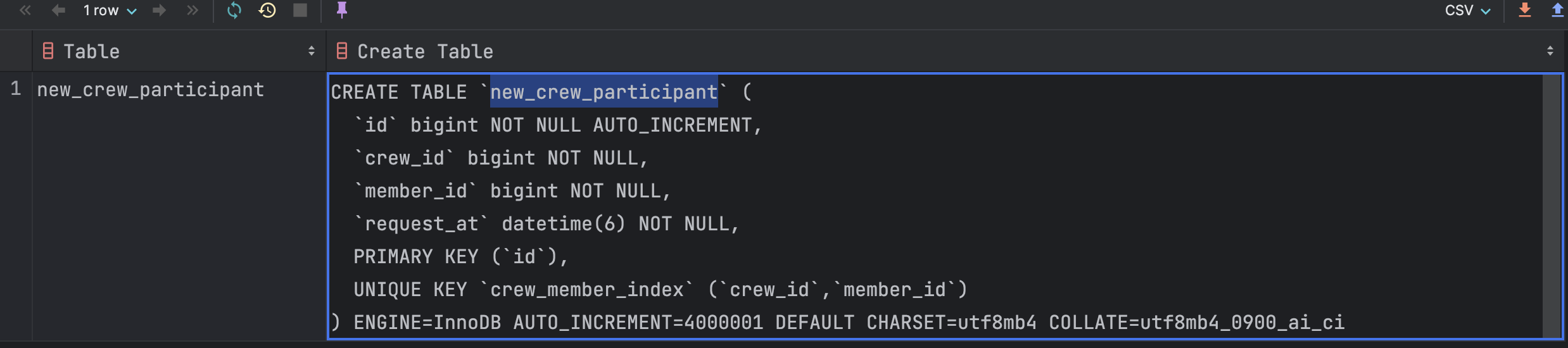Viewport: 1568px width, 348px height.
Task: Click next page arrow icon
Action: click(160, 10)
